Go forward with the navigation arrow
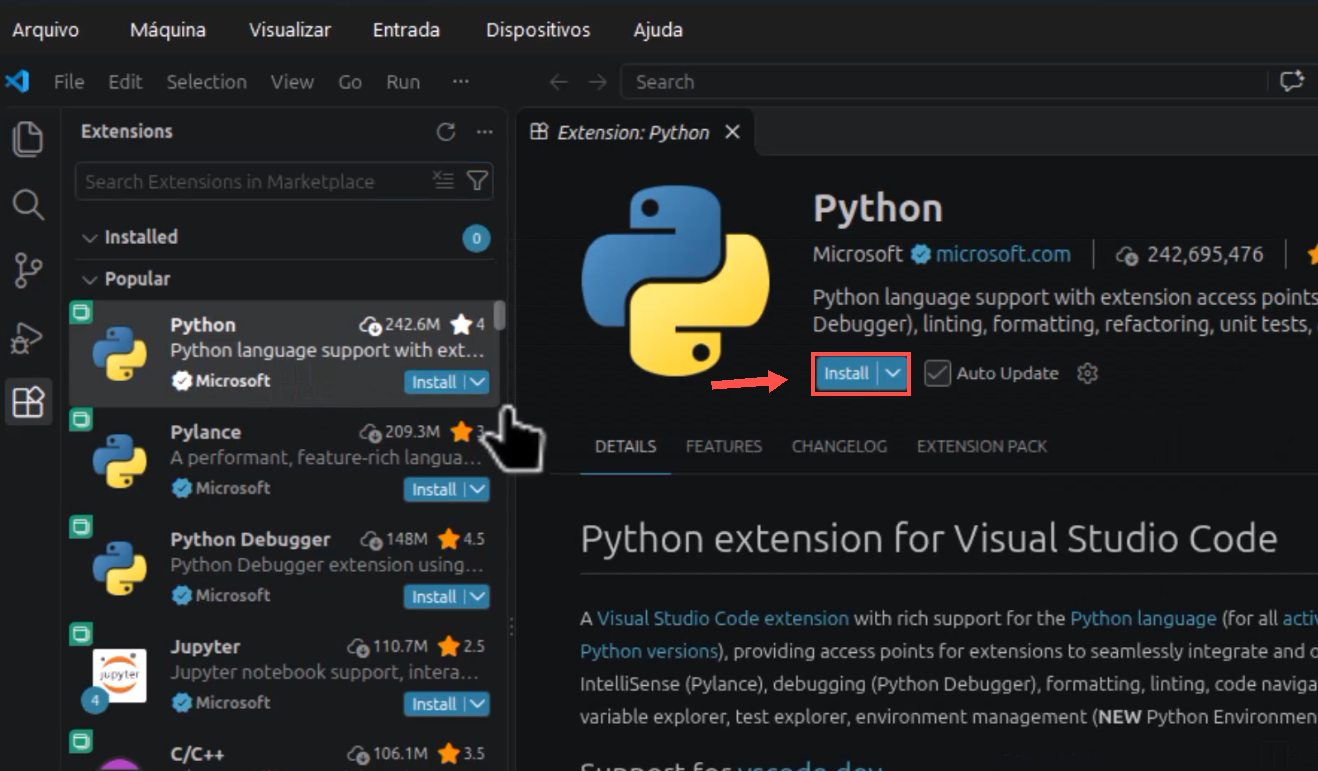This screenshot has width=1318, height=771. pos(598,82)
